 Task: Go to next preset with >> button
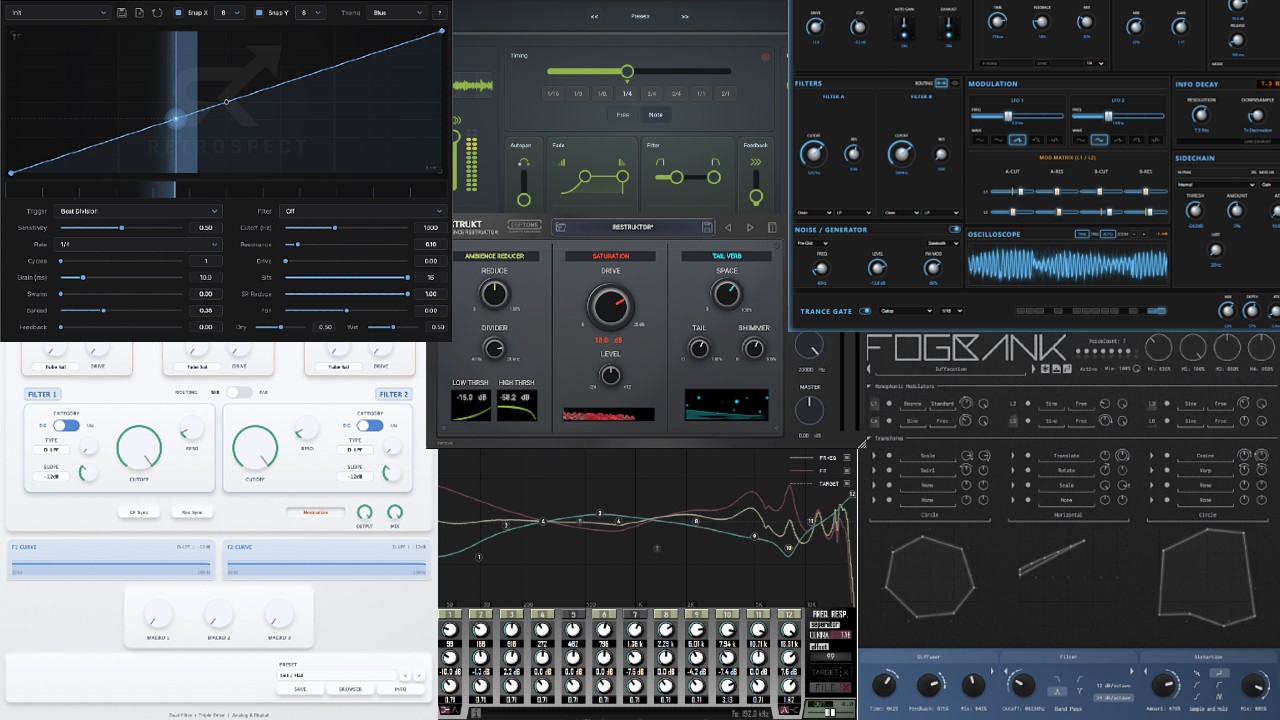(x=685, y=16)
